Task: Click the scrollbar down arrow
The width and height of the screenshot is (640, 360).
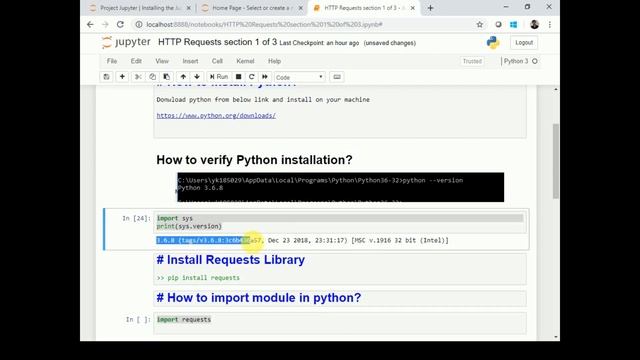Action: pyautogui.click(x=556, y=337)
